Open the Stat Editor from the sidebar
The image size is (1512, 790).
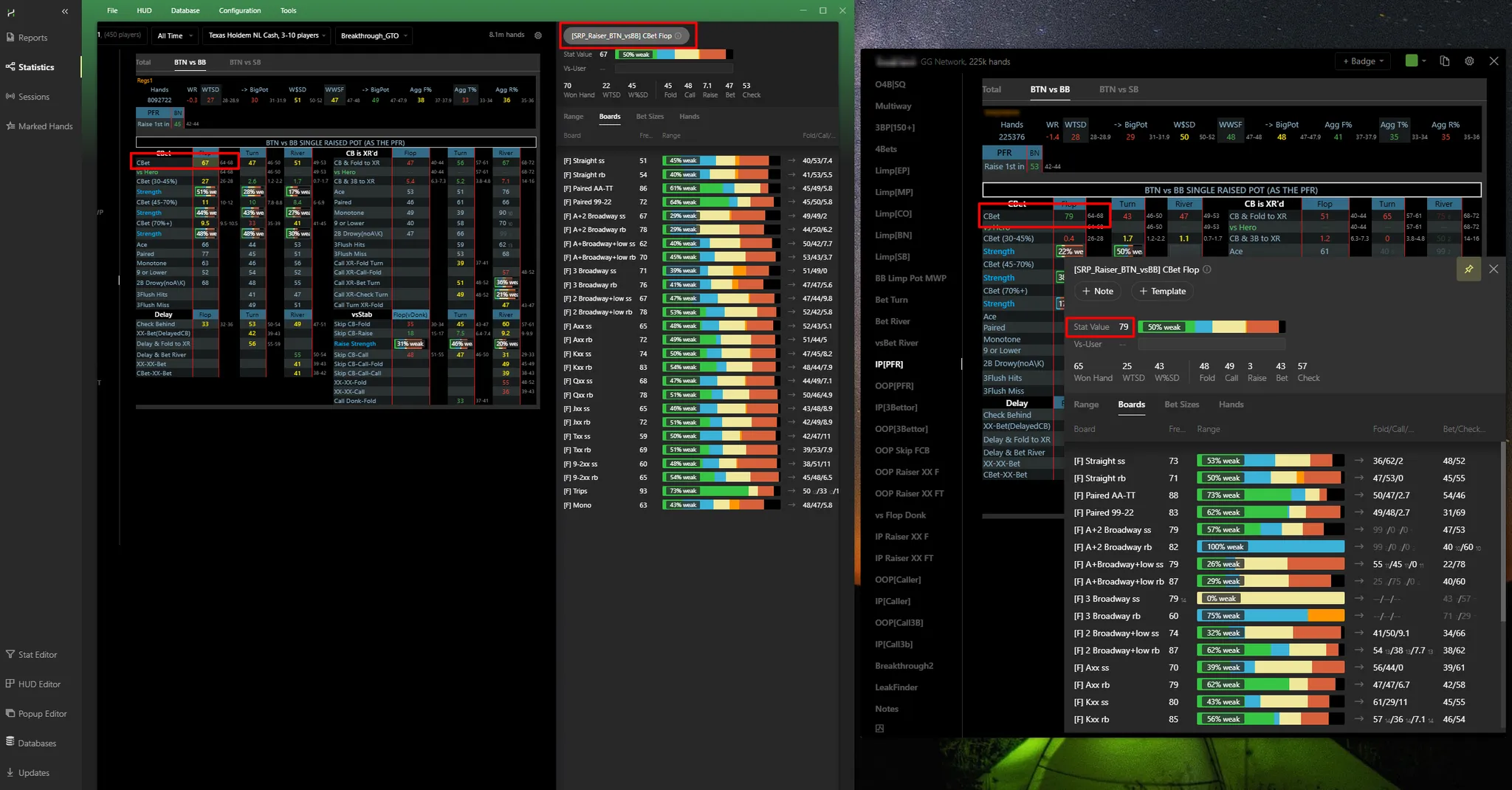(37, 655)
